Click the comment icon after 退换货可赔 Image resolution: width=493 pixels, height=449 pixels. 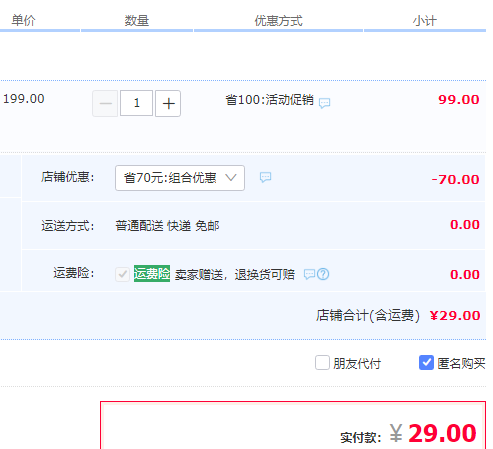click(309, 274)
